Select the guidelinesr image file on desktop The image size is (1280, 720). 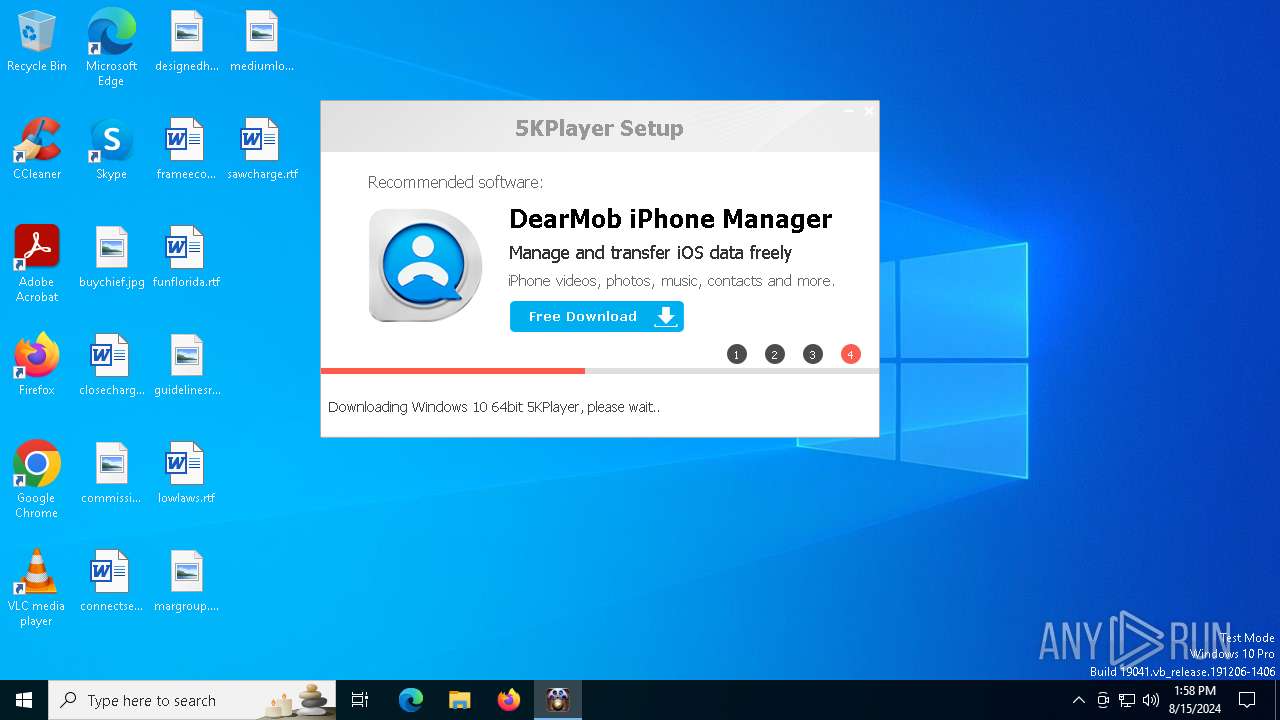[x=186, y=366]
